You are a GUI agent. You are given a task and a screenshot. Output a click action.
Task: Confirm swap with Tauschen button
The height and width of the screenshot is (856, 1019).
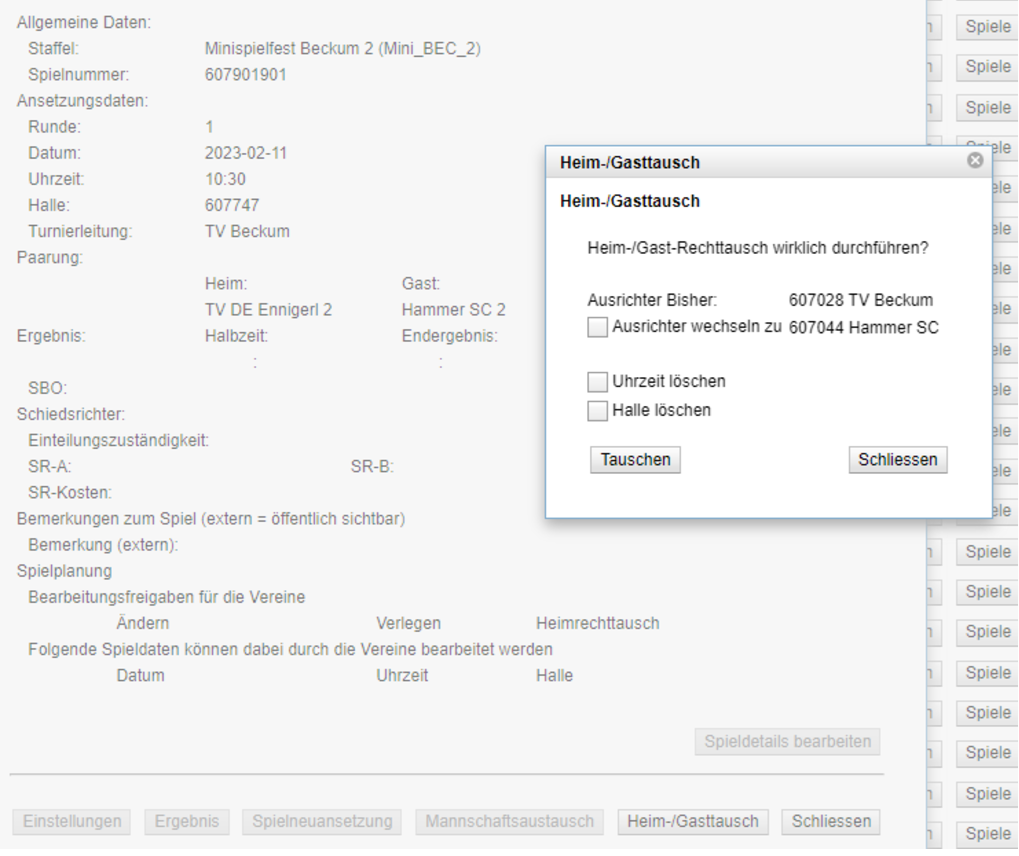point(635,460)
